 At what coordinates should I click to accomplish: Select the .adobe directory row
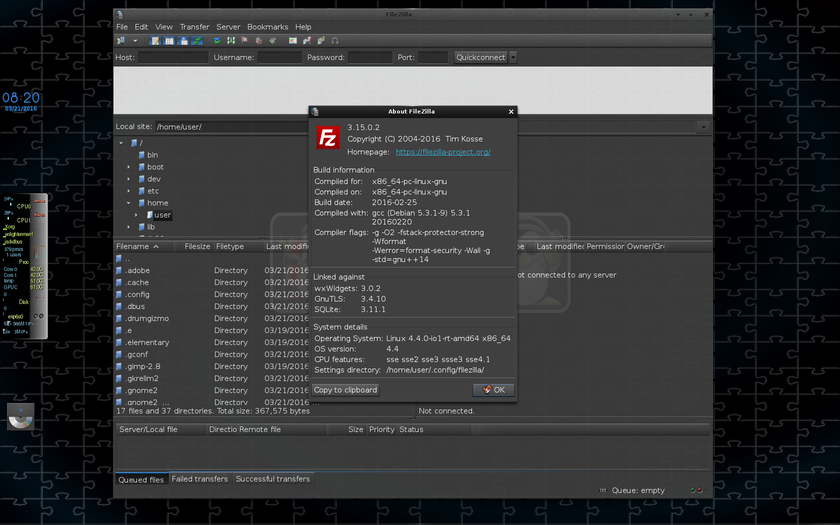pyautogui.click(x=212, y=271)
